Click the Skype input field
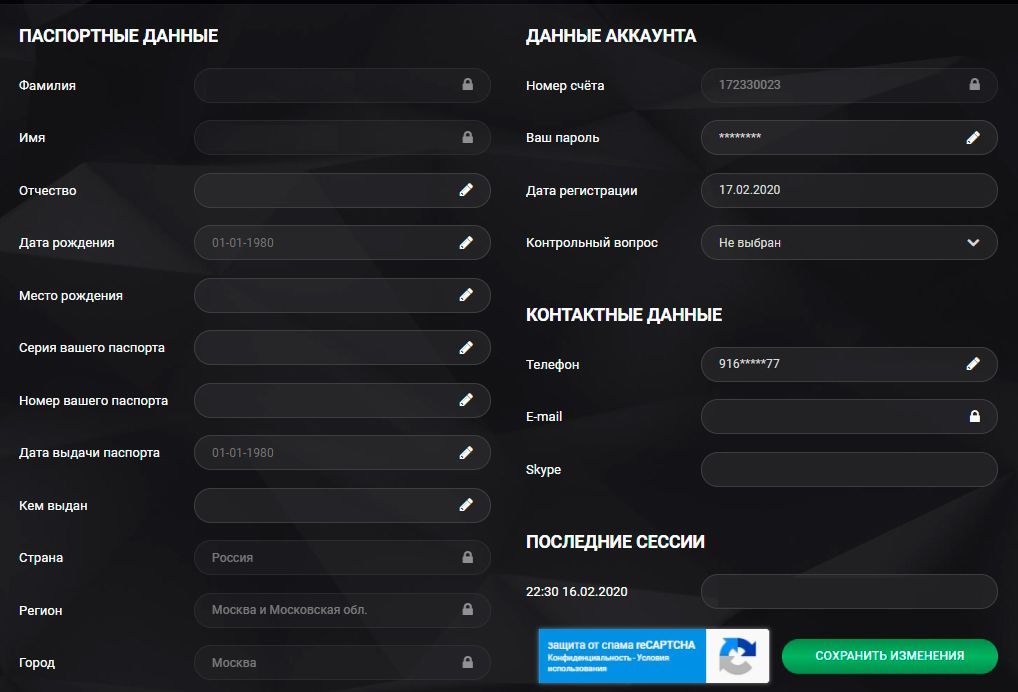The height and width of the screenshot is (692, 1018). (x=849, y=469)
